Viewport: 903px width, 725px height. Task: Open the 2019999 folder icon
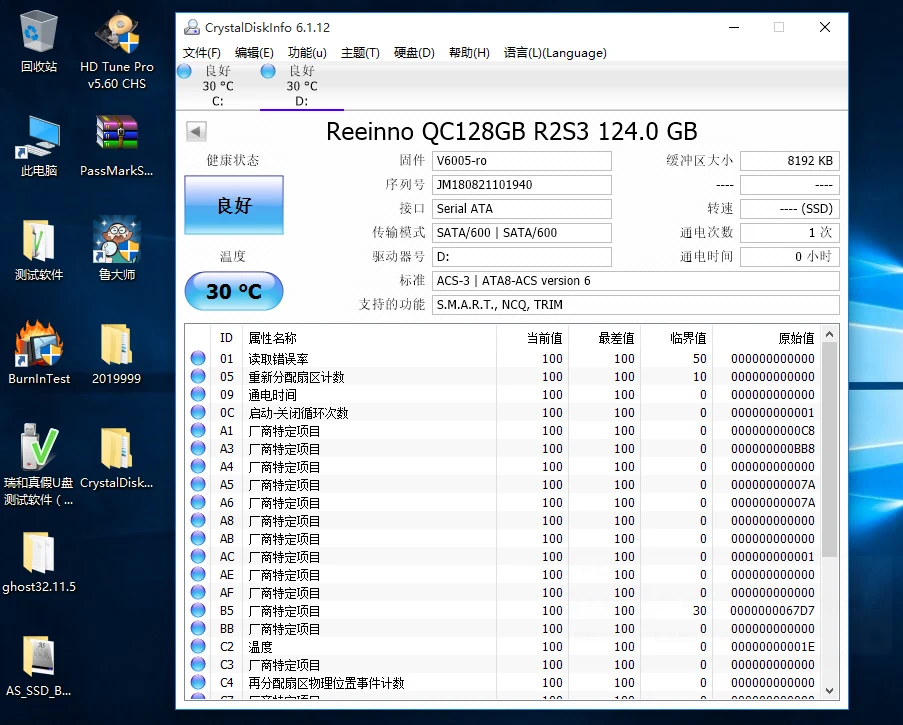(x=117, y=354)
